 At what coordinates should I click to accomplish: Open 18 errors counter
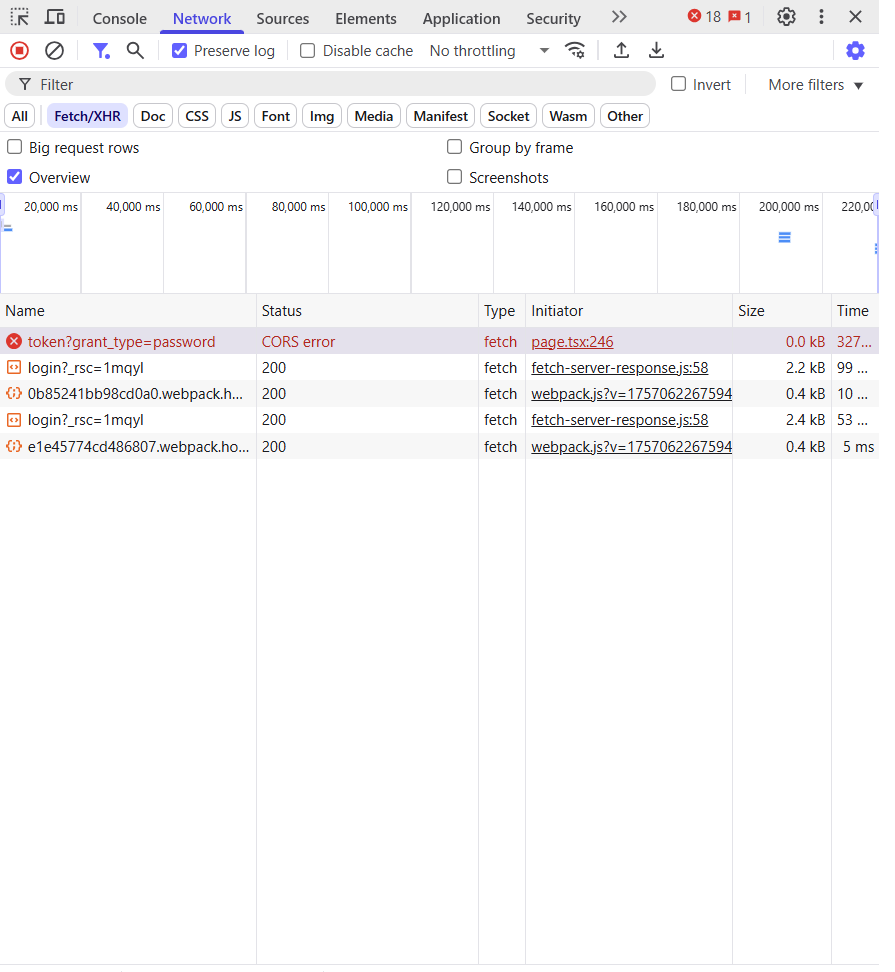tap(704, 17)
